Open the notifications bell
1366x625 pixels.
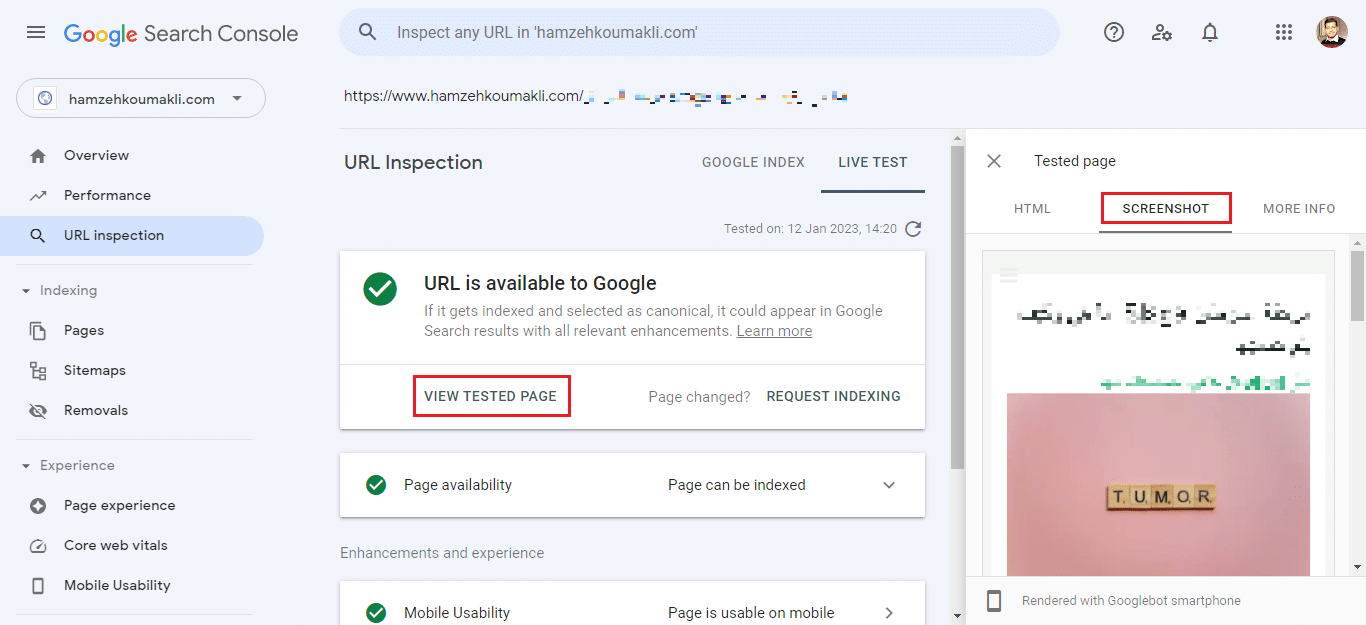tap(1209, 32)
